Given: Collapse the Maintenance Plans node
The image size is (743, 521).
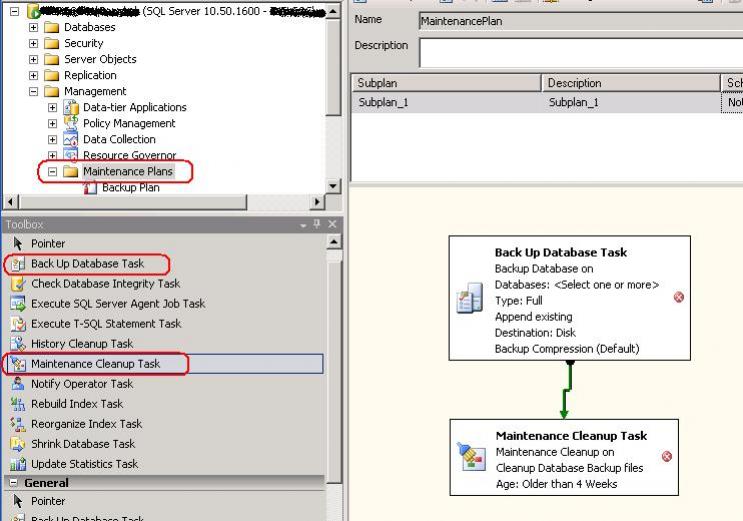Looking at the screenshot, I should 53,172.
